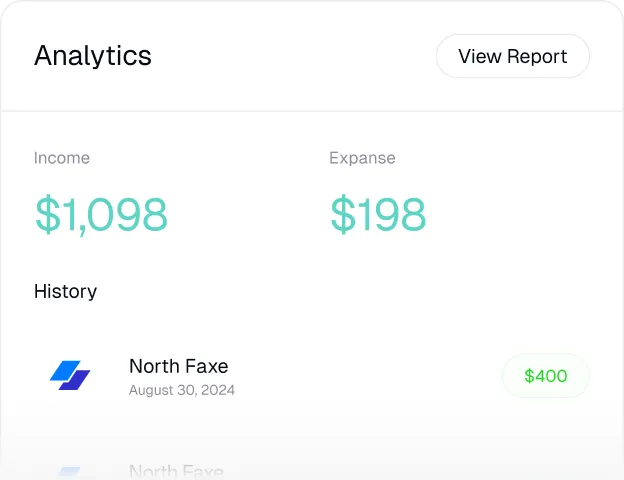Open the full report via View Report
Viewport: 624px width, 480px height.
tap(512, 56)
